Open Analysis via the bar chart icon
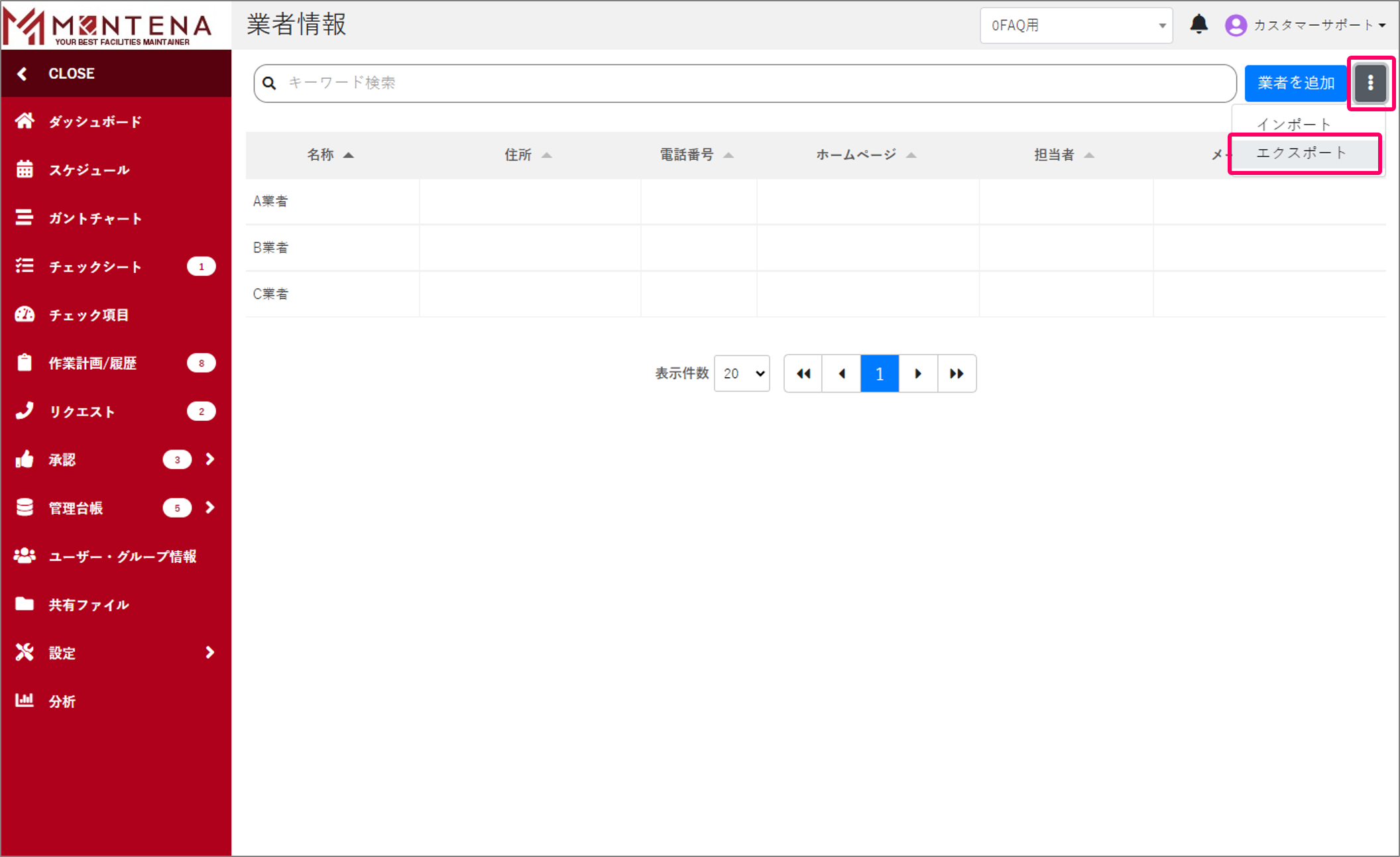 (25, 701)
